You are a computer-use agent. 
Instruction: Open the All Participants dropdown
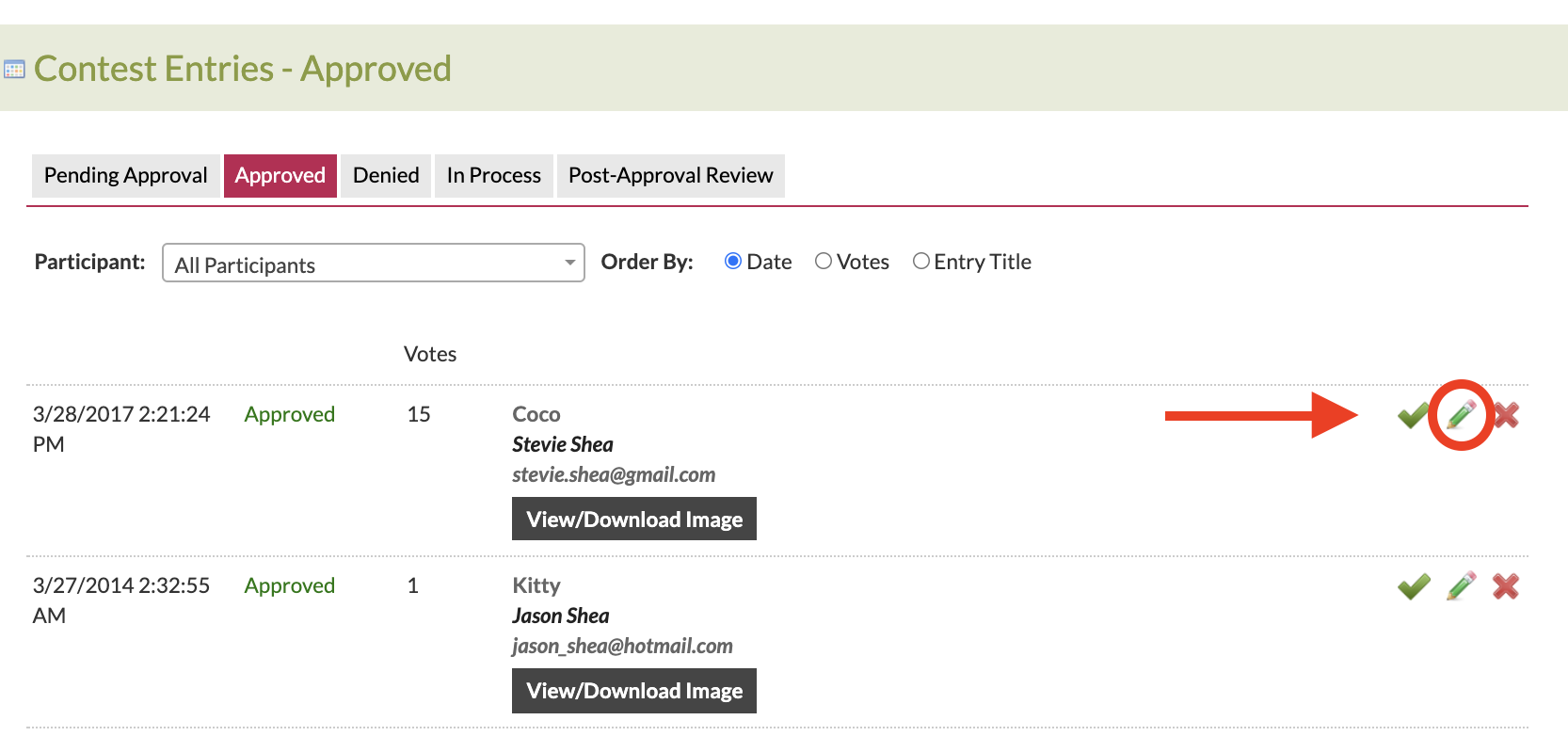[x=373, y=264]
